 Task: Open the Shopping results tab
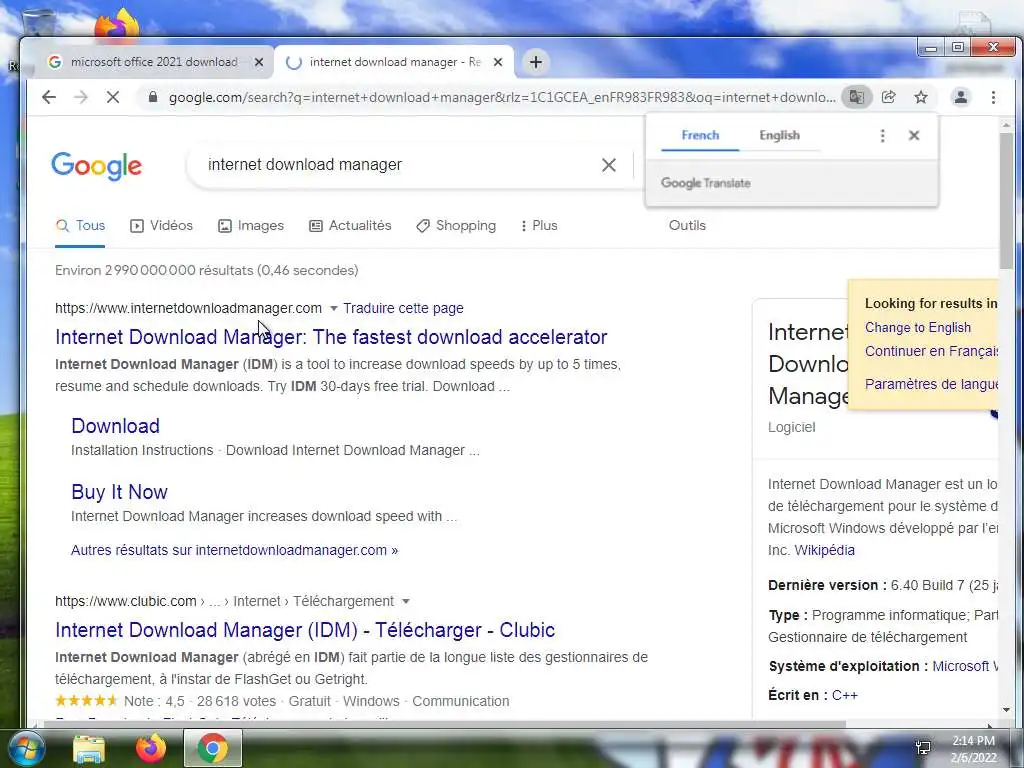pos(456,225)
